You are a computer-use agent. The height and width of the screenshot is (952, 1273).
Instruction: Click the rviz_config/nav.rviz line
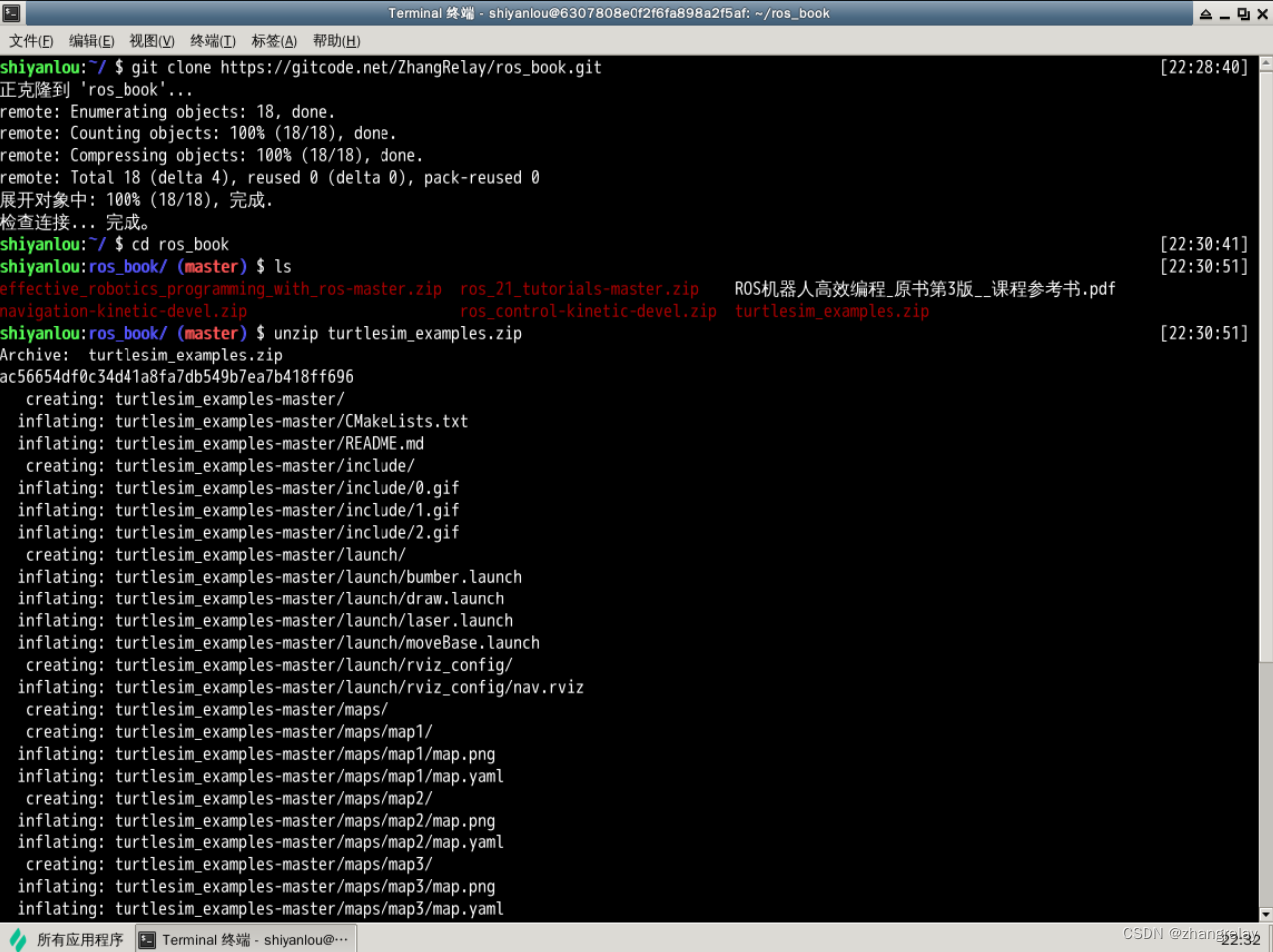[300, 687]
